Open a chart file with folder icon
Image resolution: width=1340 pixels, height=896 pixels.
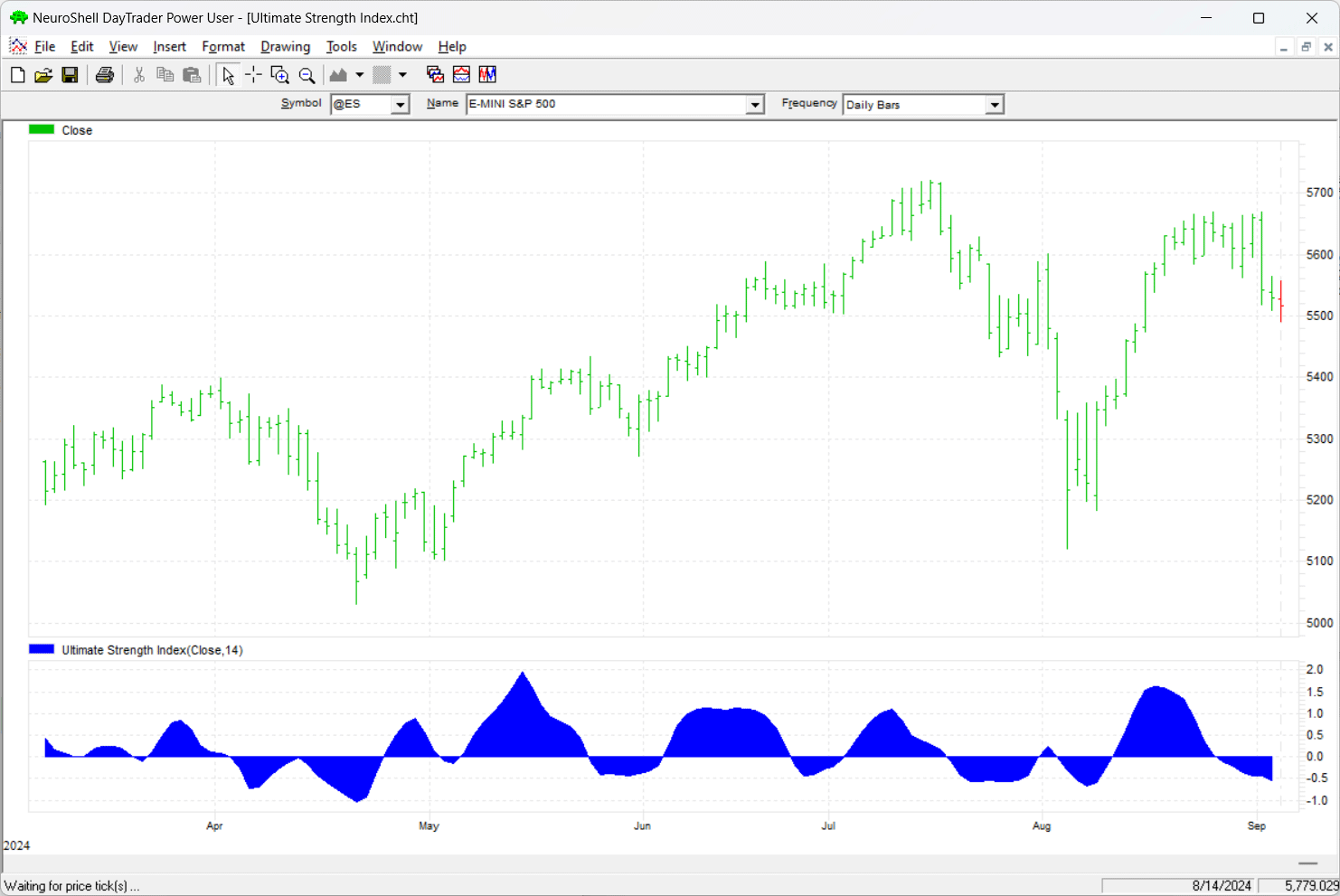pos(43,75)
